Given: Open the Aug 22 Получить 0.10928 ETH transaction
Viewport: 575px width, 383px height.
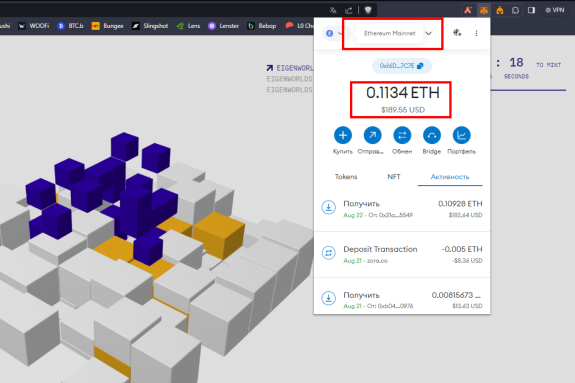Looking at the screenshot, I should click(x=402, y=209).
